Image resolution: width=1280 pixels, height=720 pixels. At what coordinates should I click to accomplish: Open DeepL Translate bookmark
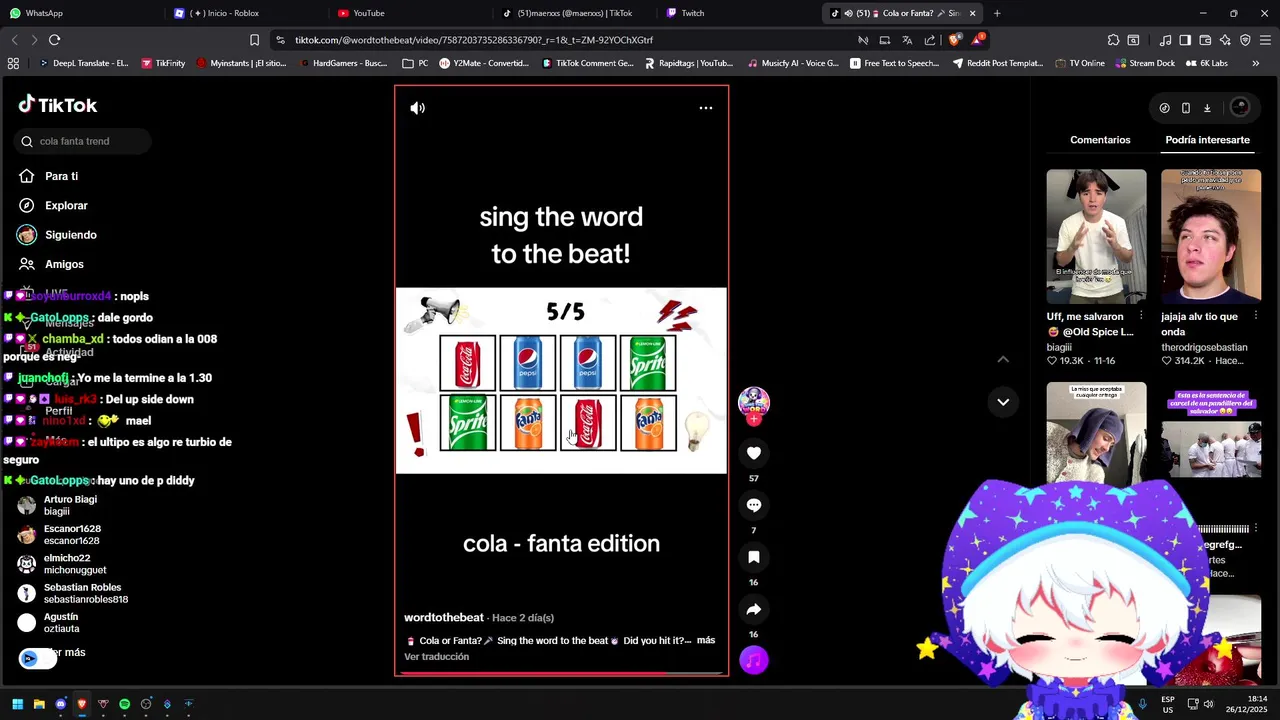pyautogui.click(x=84, y=63)
